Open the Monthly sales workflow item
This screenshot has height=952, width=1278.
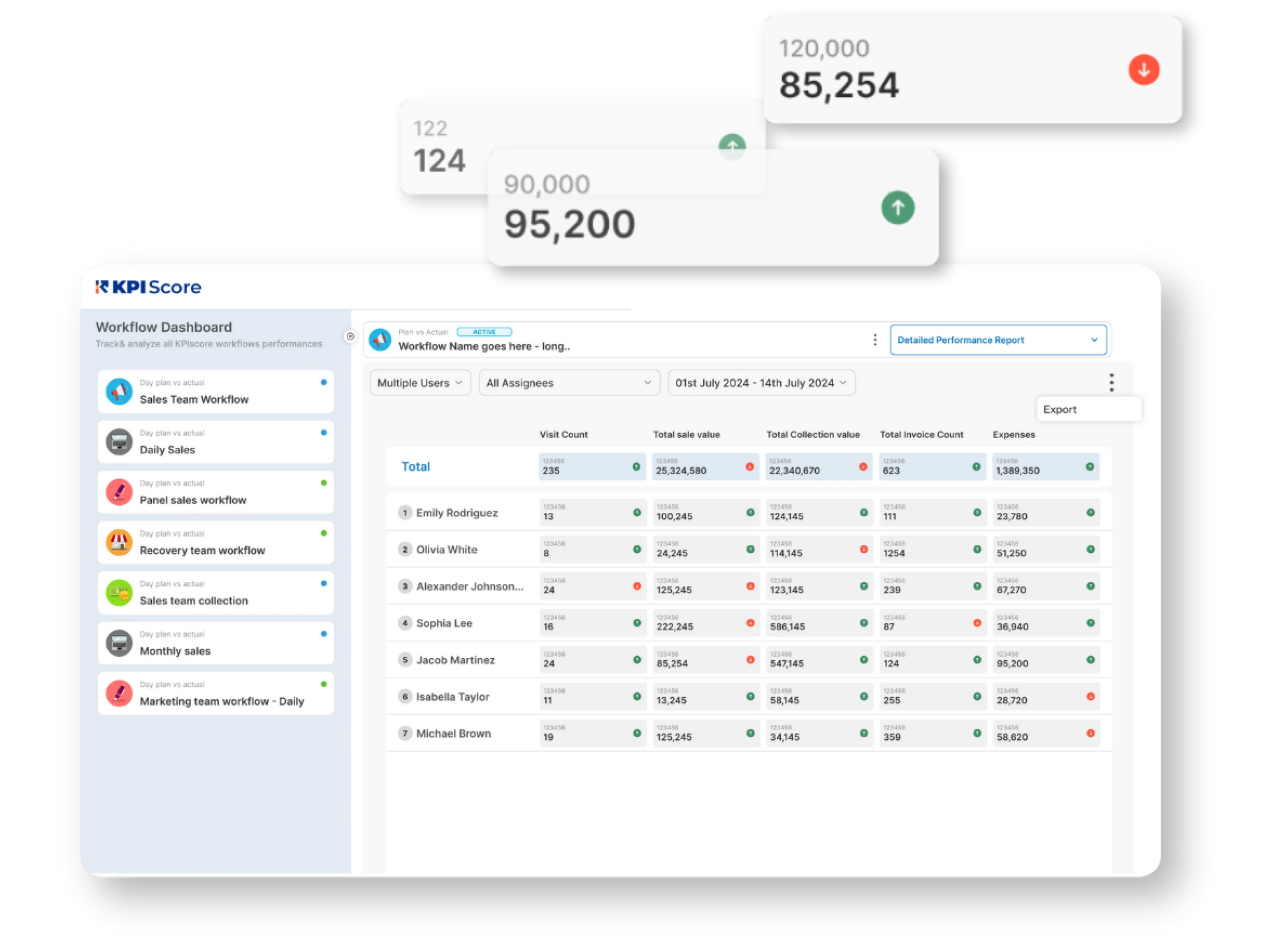tap(216, 643)
